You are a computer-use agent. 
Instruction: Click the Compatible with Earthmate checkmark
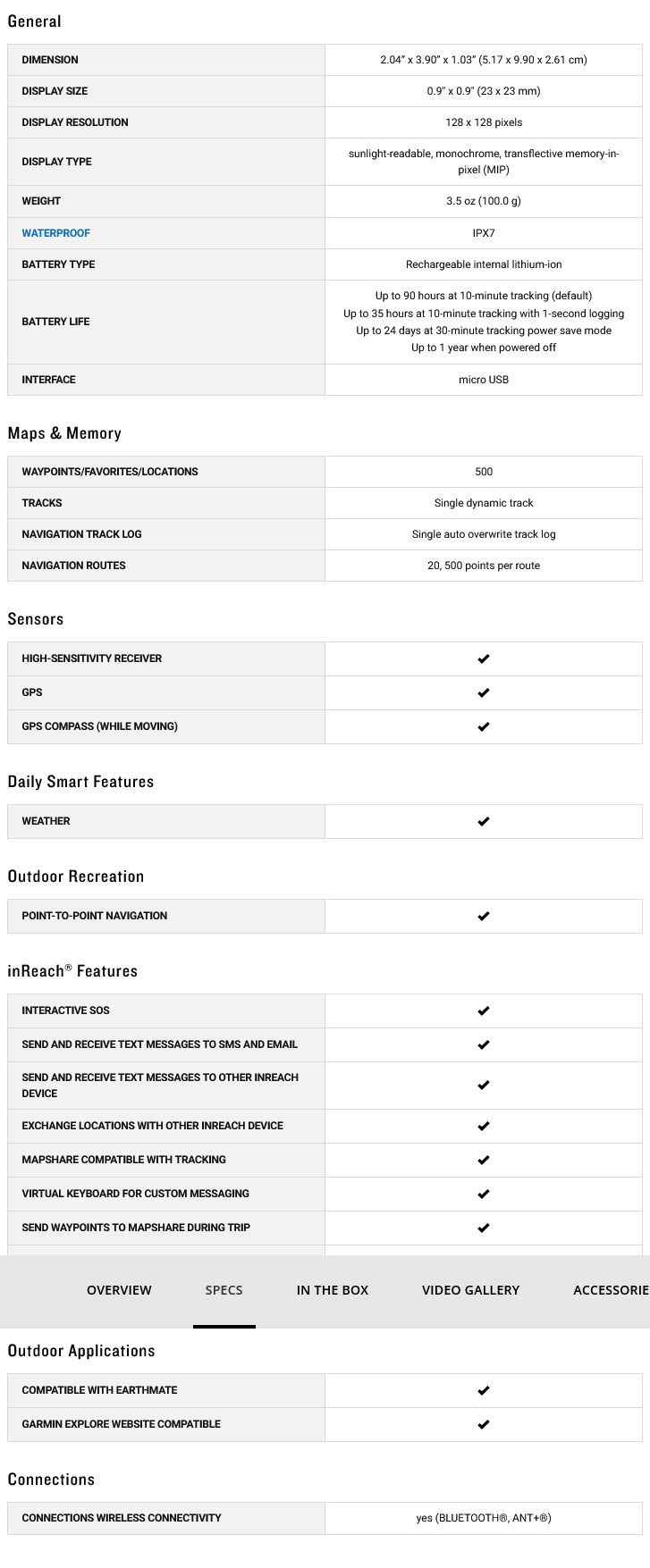pyautogui.click(x=484, y=1390)
